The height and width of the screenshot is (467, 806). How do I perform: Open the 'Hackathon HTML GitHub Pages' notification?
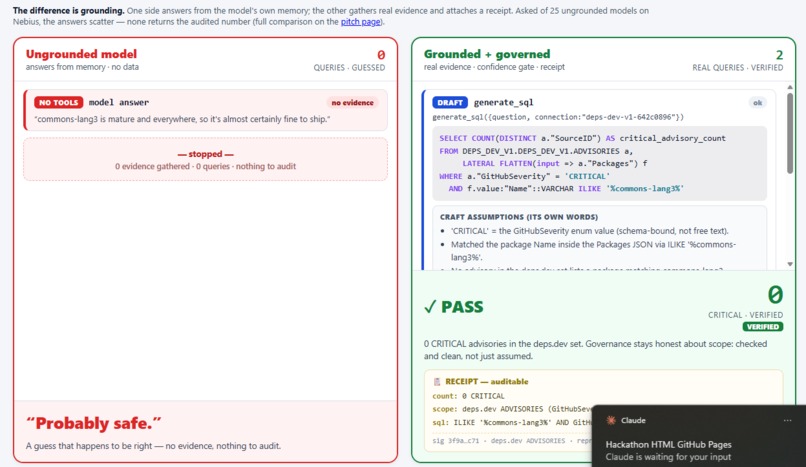668,444
